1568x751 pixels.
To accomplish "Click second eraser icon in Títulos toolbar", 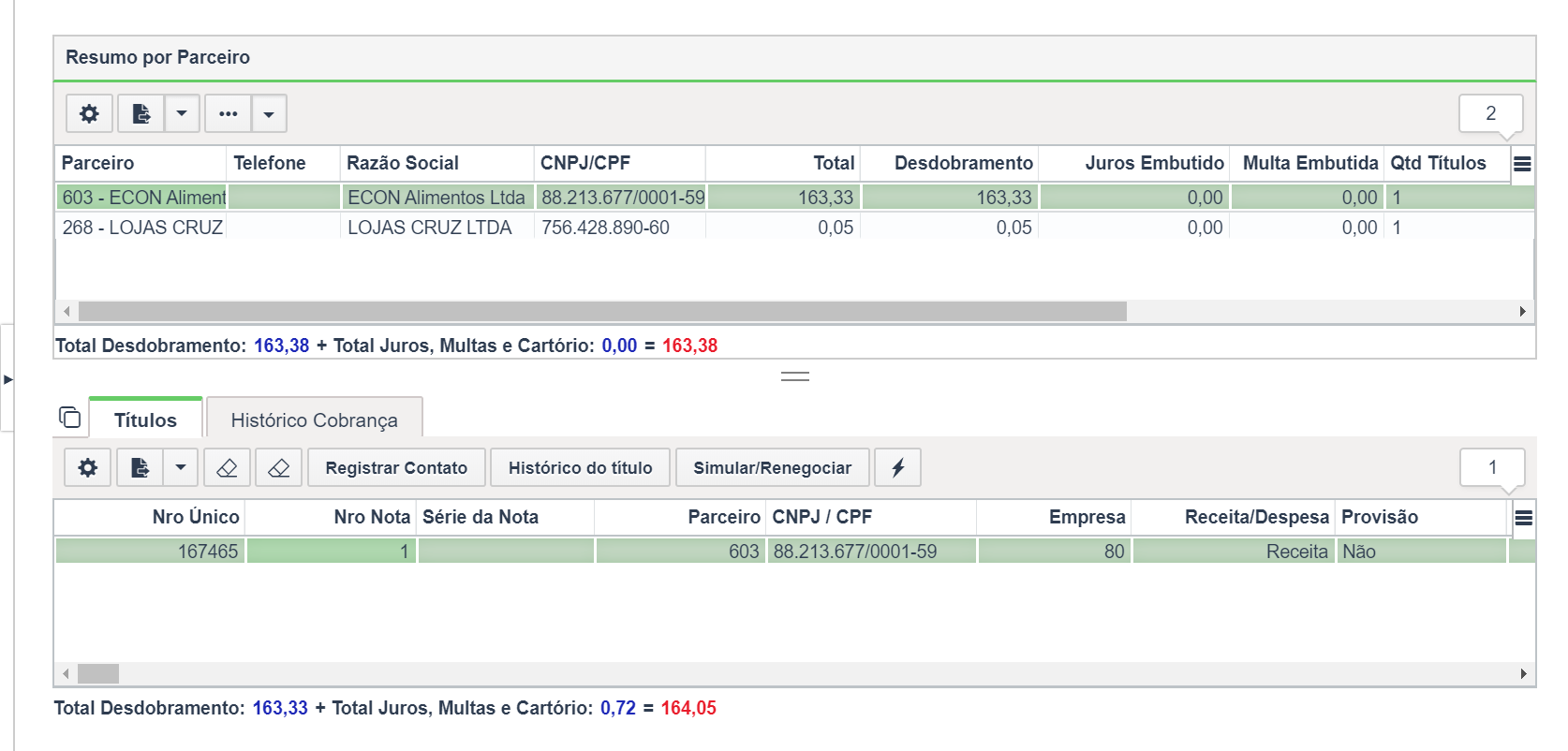I will (278, 467).
